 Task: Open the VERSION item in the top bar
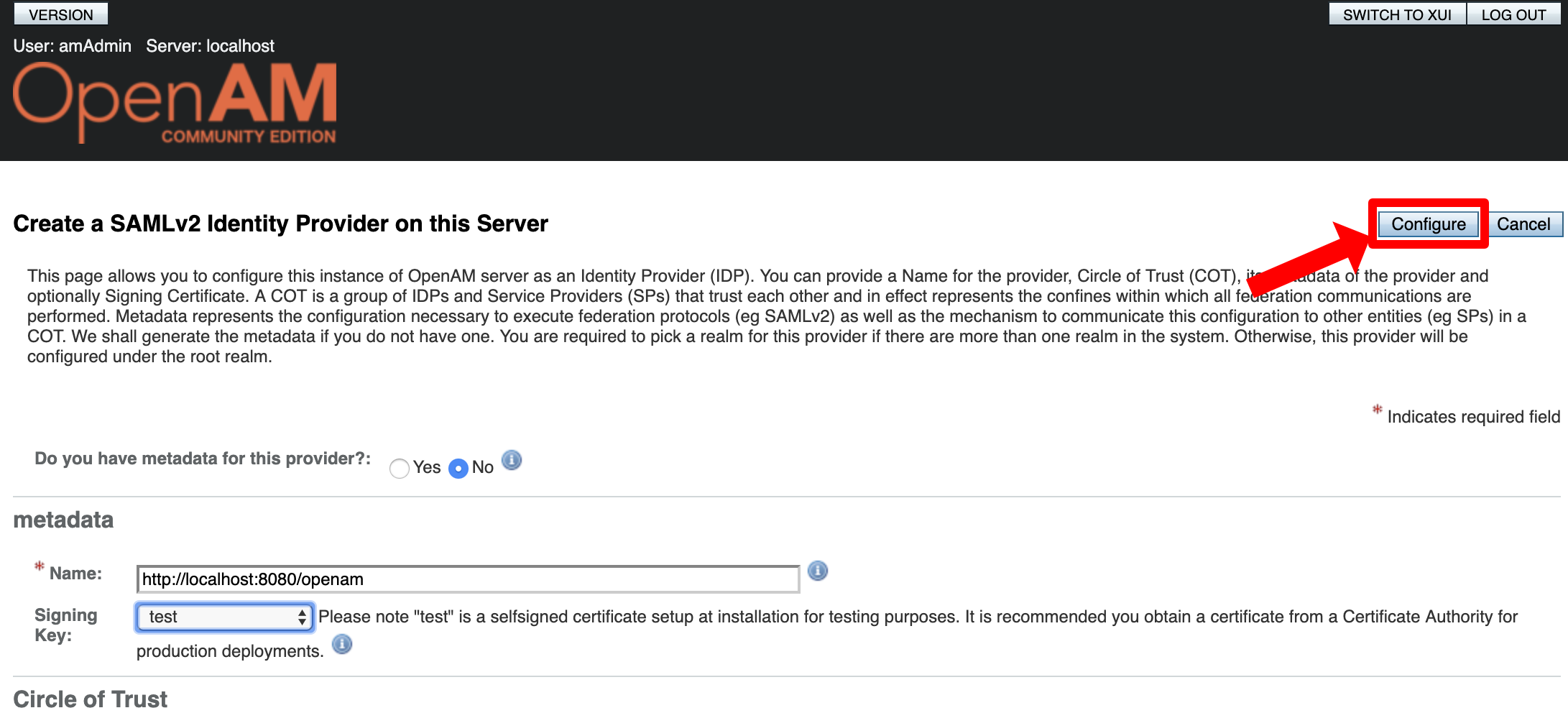click(x=61, y=14)
